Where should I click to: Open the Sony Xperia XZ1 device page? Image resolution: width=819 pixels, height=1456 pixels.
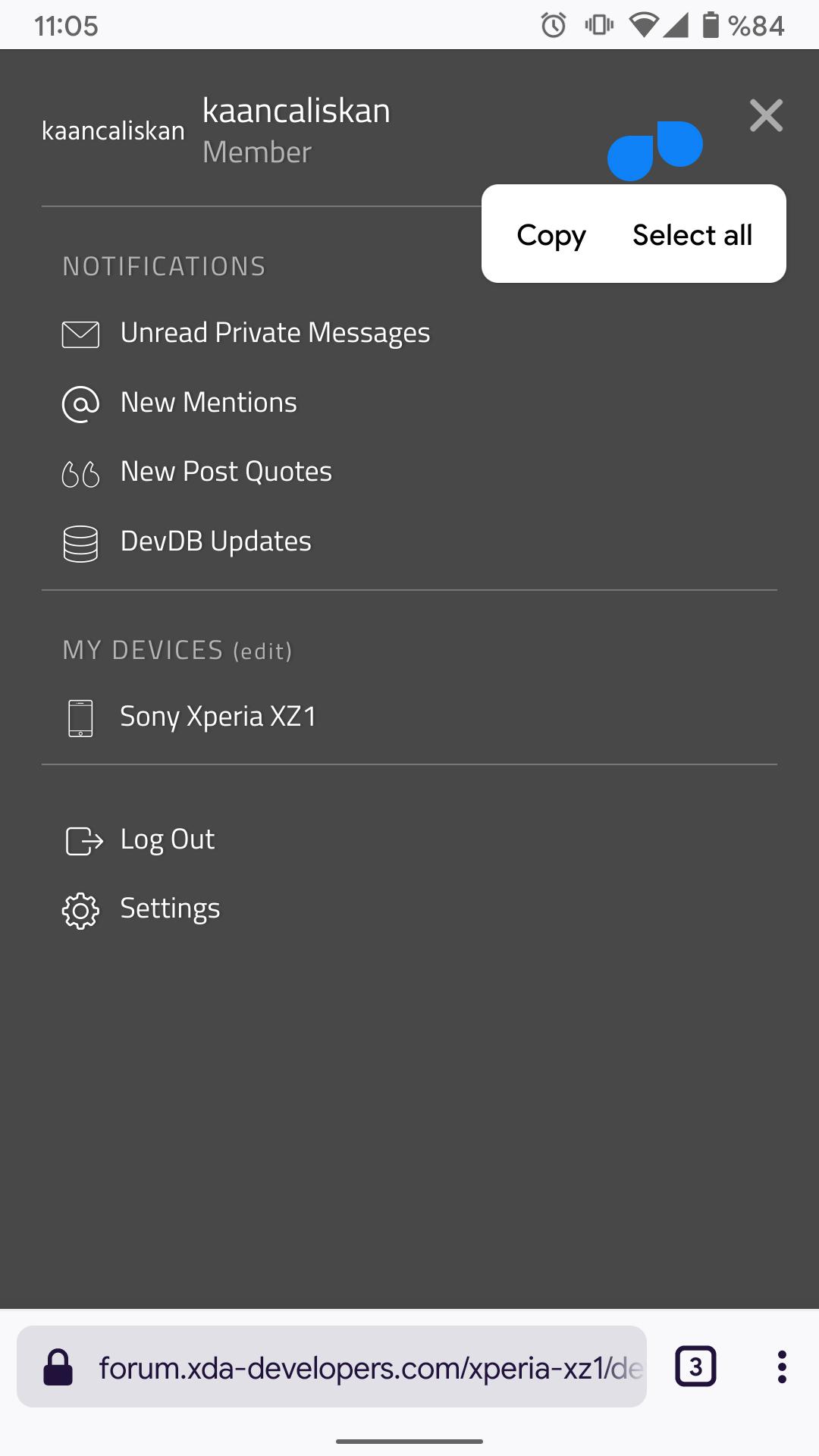pyautogui.click(x=218, y=717)
